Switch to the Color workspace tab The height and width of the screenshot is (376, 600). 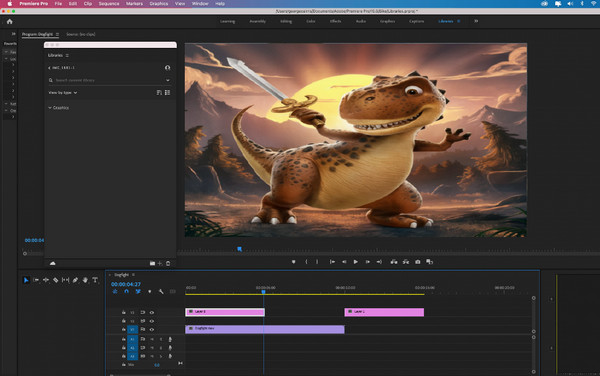311,21
